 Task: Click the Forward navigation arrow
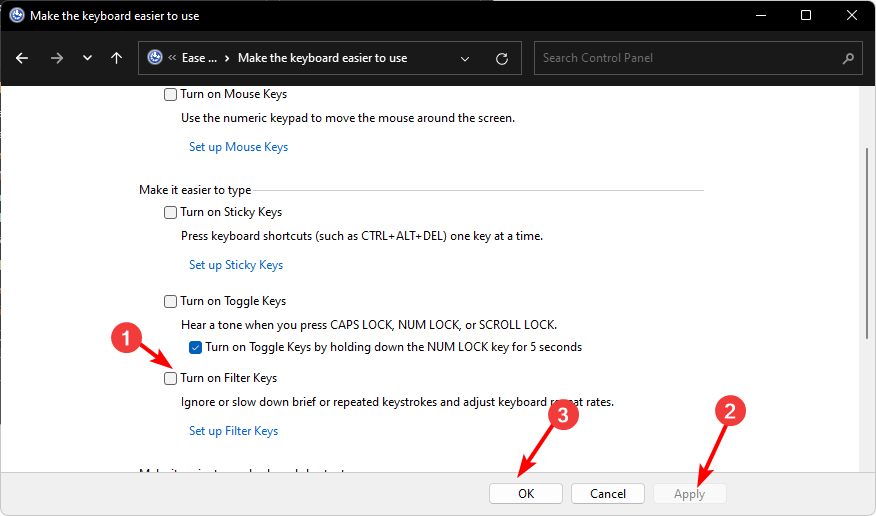(x=56, y=58)
